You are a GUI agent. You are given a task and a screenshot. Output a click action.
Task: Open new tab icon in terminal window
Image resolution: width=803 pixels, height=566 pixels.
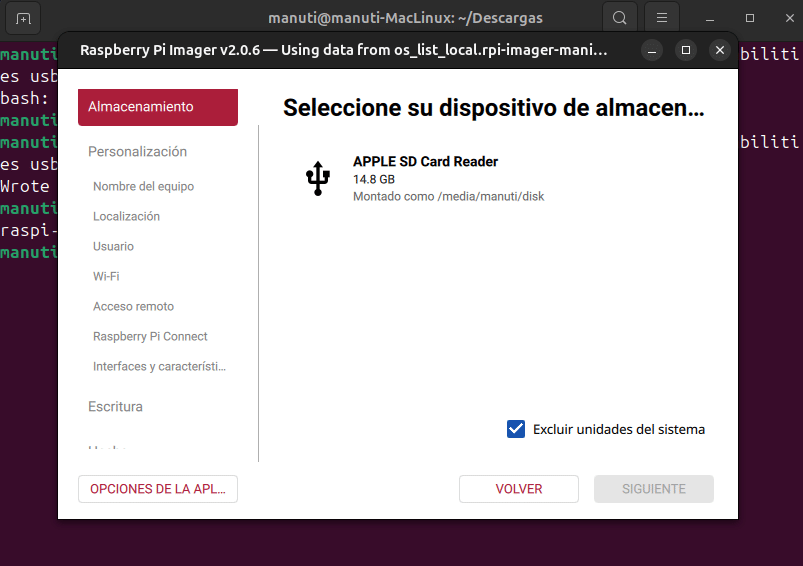23,18
